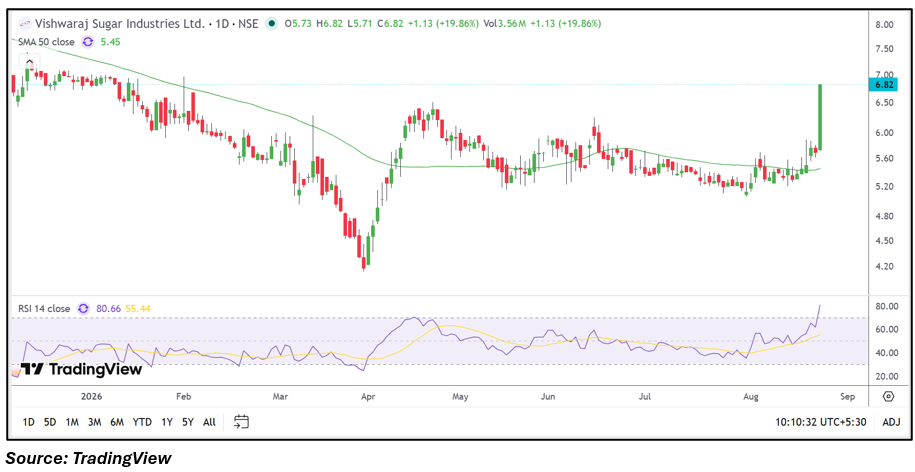The height and width of the screenshot is (472, 915).
Task: Click the 8.00 price scale label
Action: click(x=885, y=25)
